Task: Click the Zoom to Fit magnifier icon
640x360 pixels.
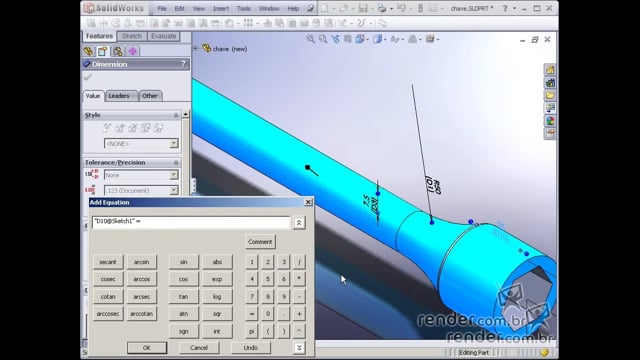Action: (x=311, y=39)
